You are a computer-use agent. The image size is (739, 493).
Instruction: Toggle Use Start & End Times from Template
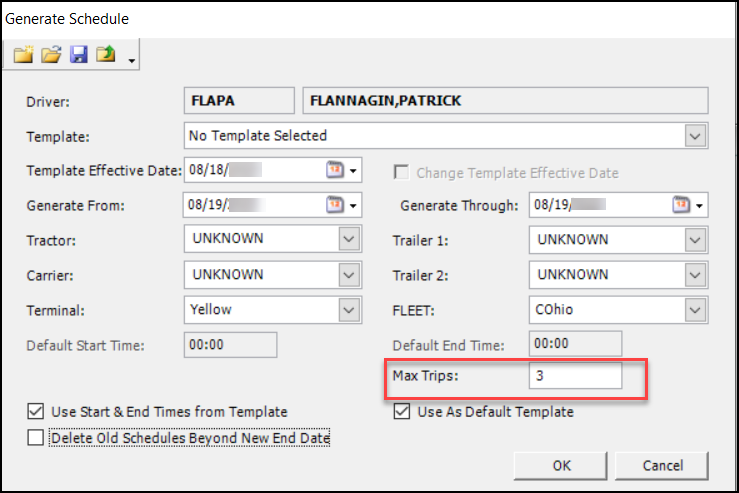click(x=37, y=411)
